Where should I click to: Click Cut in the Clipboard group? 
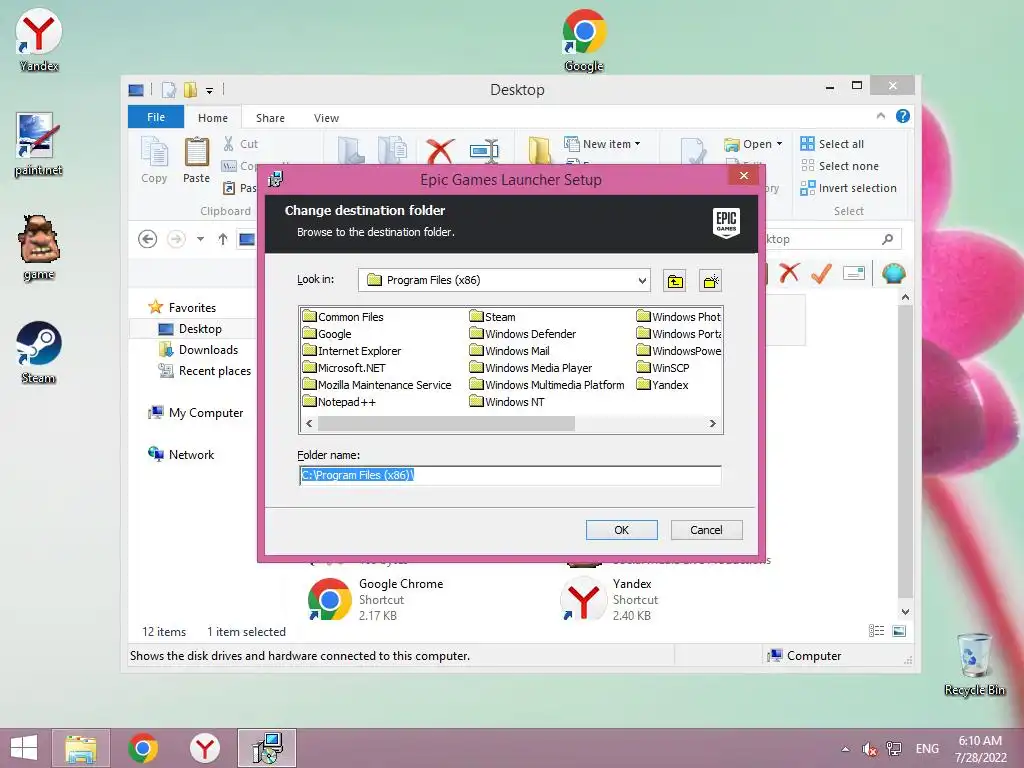point(241,144)
